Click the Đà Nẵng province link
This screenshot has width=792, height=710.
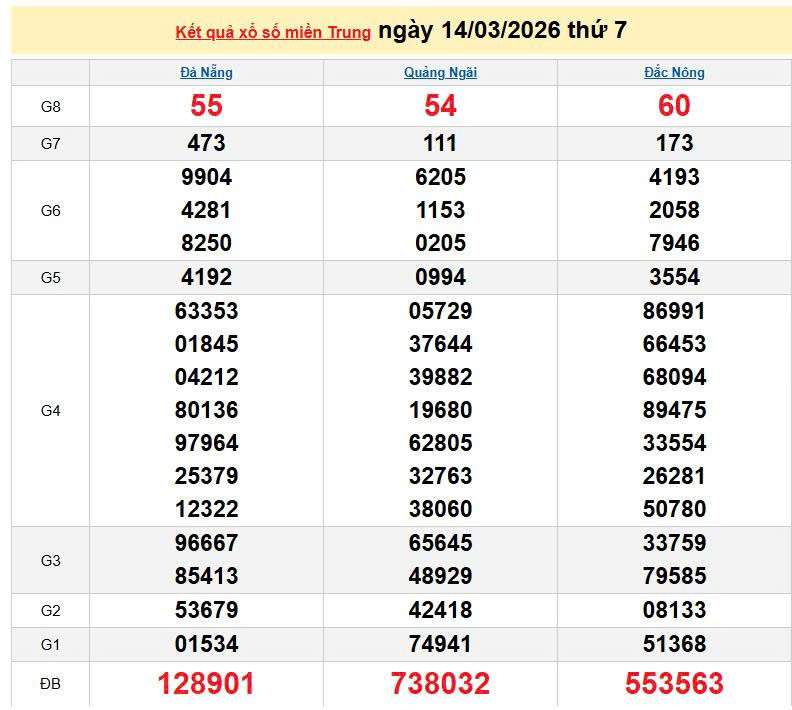[206, 73]
